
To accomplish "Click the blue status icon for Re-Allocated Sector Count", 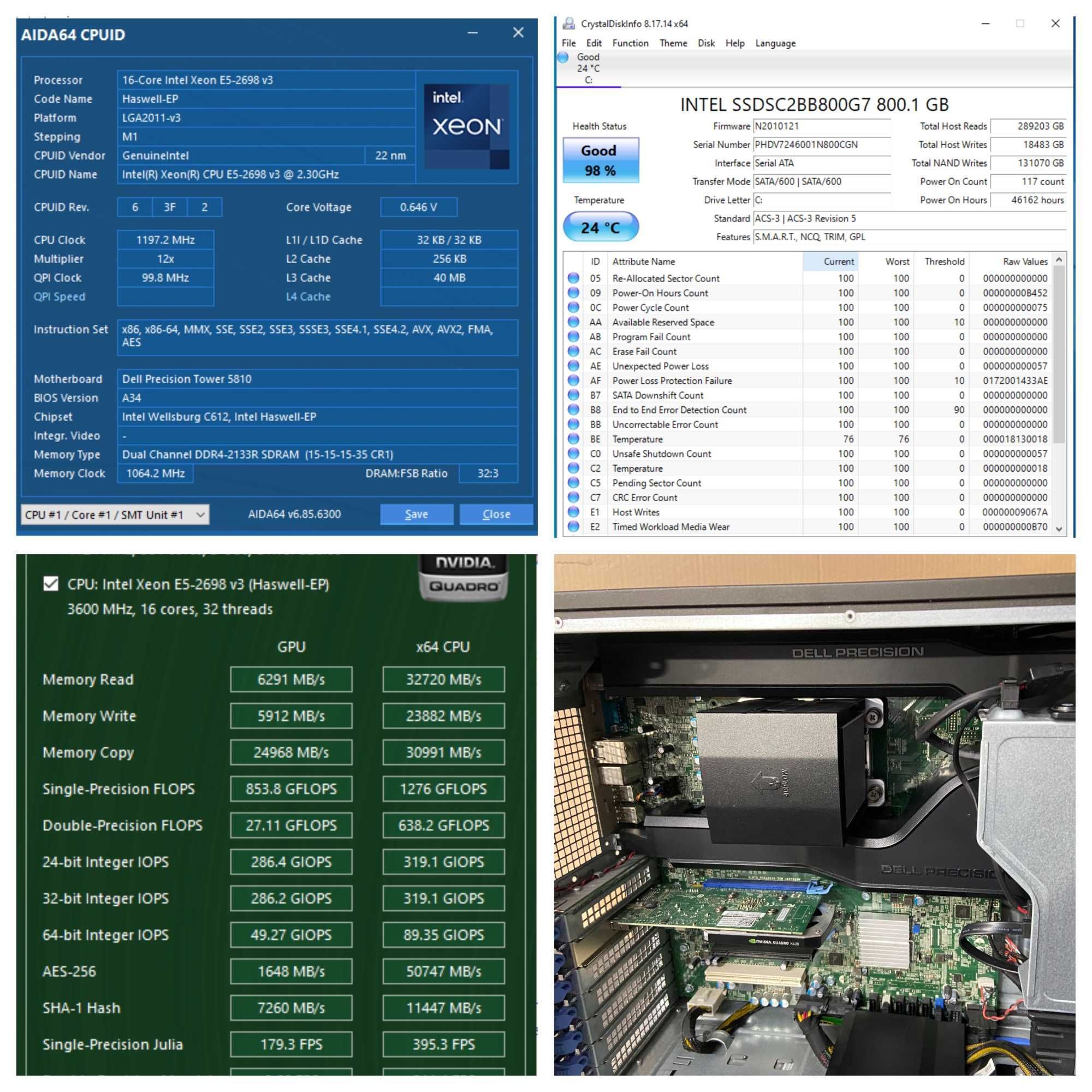I will click(x=573, y=278).
